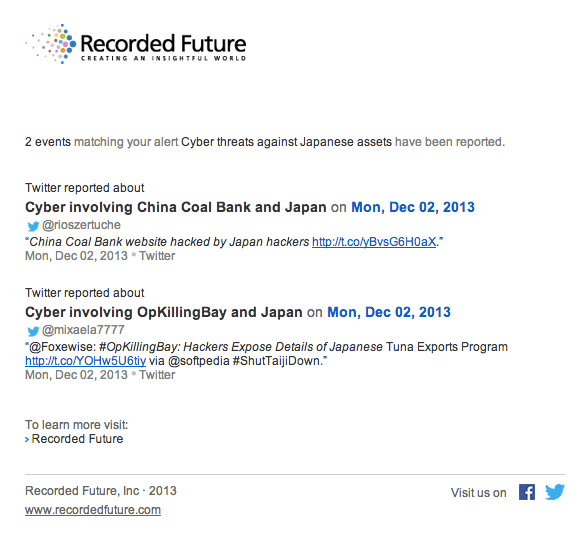Open China Coal Bank and Japan event title

[176, 207]
